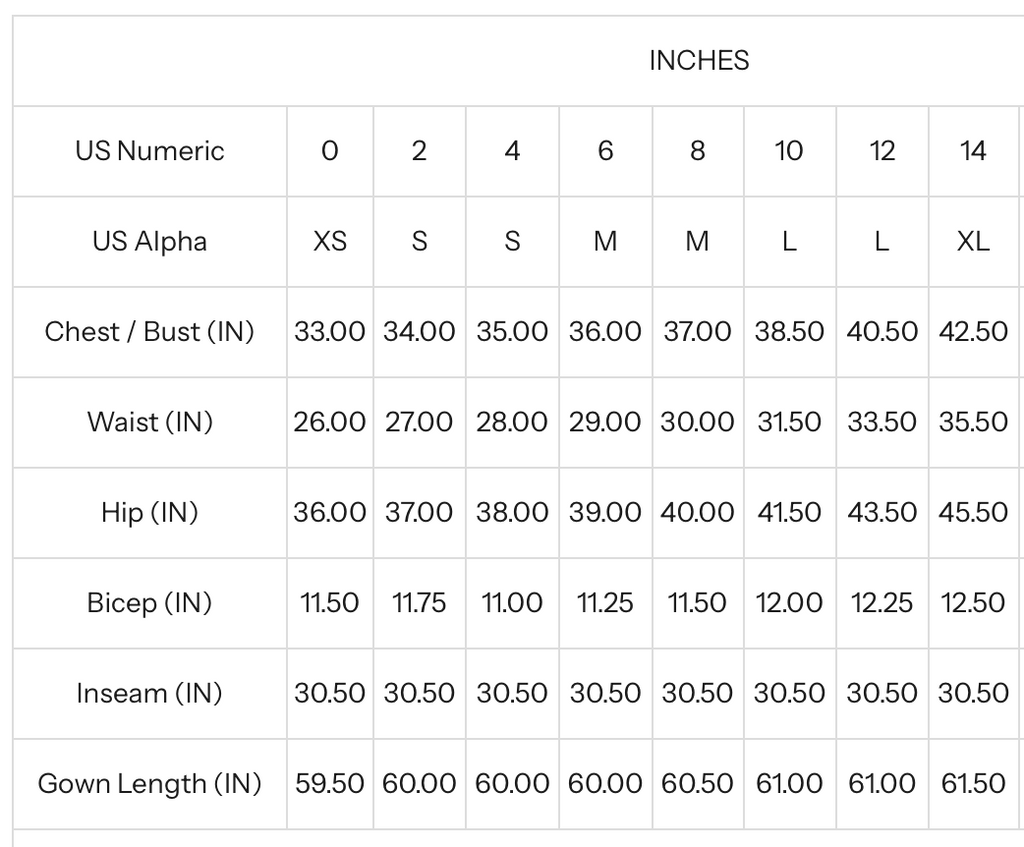Click the Gown Length (IN) row label
The height and width of the screenshot is (847, 1024).
coord(150,783)
